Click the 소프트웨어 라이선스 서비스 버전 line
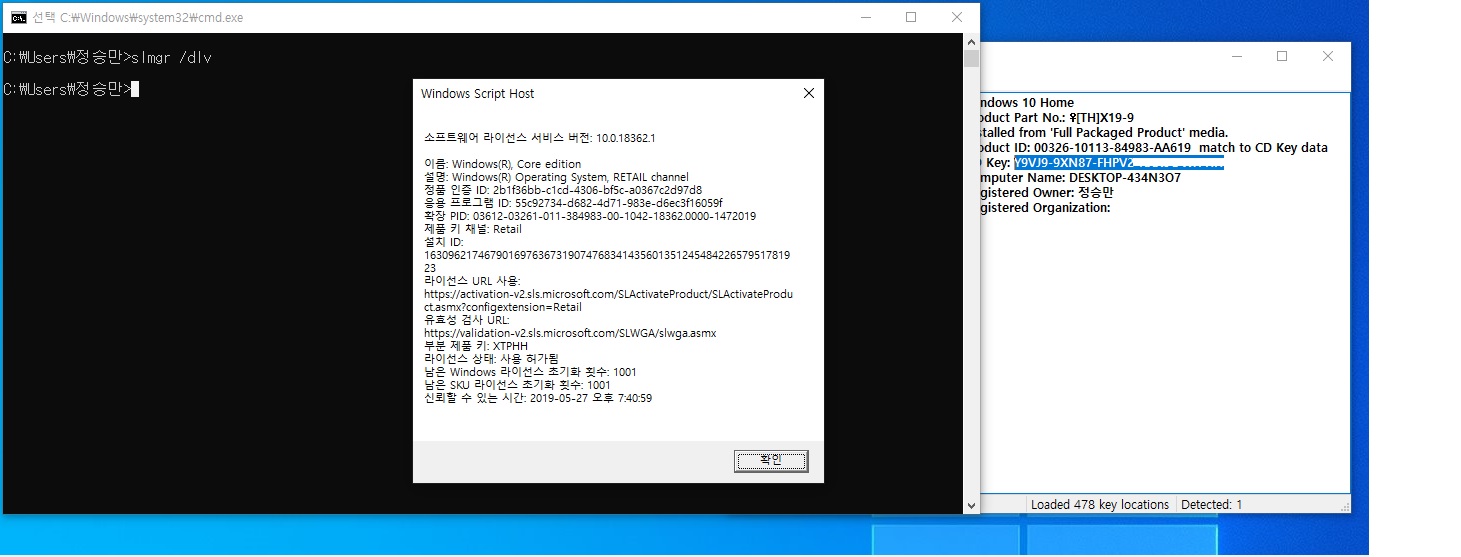 pyautogui.click(x=540, y=137)
